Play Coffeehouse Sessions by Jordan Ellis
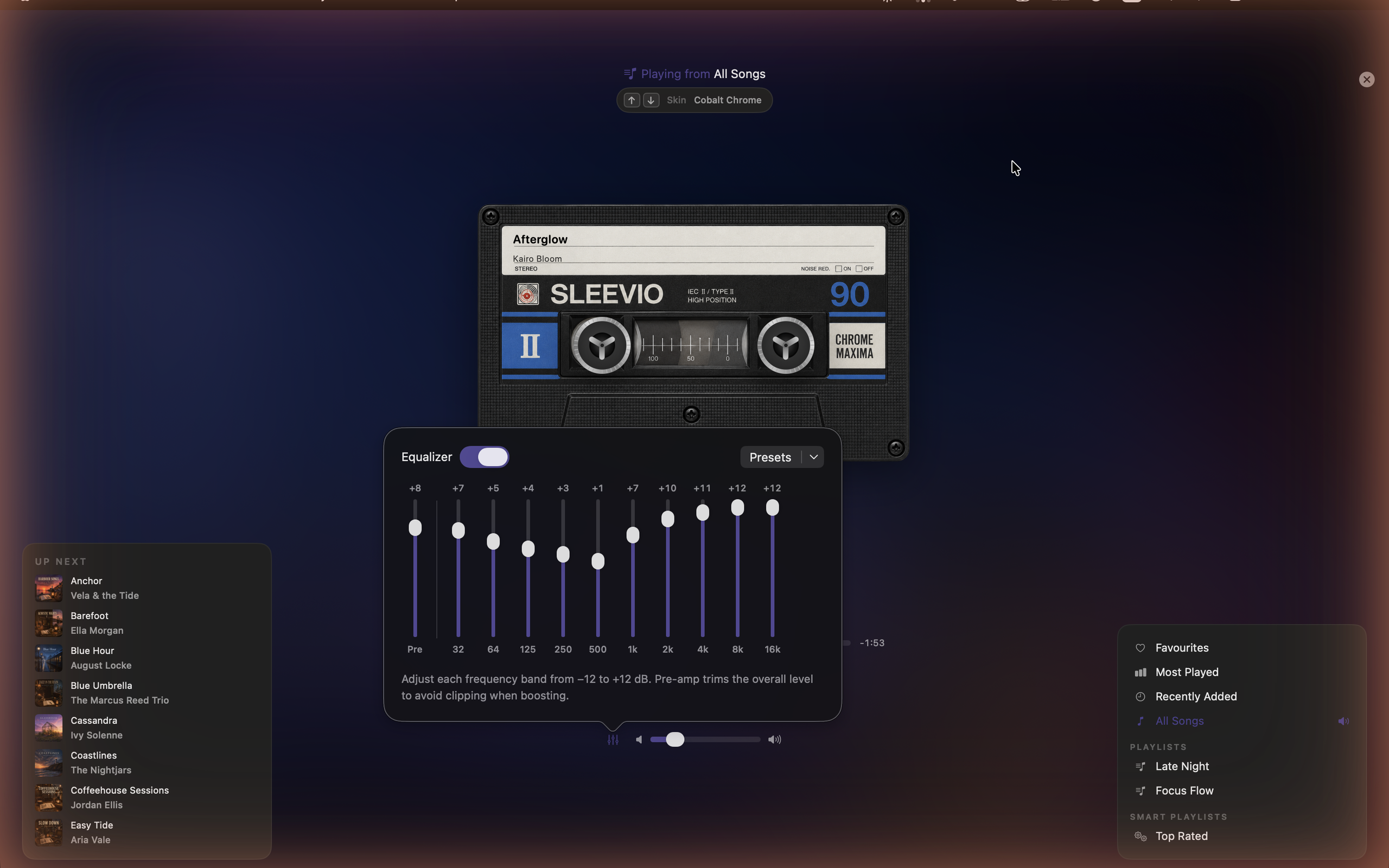1389x868 pixels. click(x=147, y=798)
